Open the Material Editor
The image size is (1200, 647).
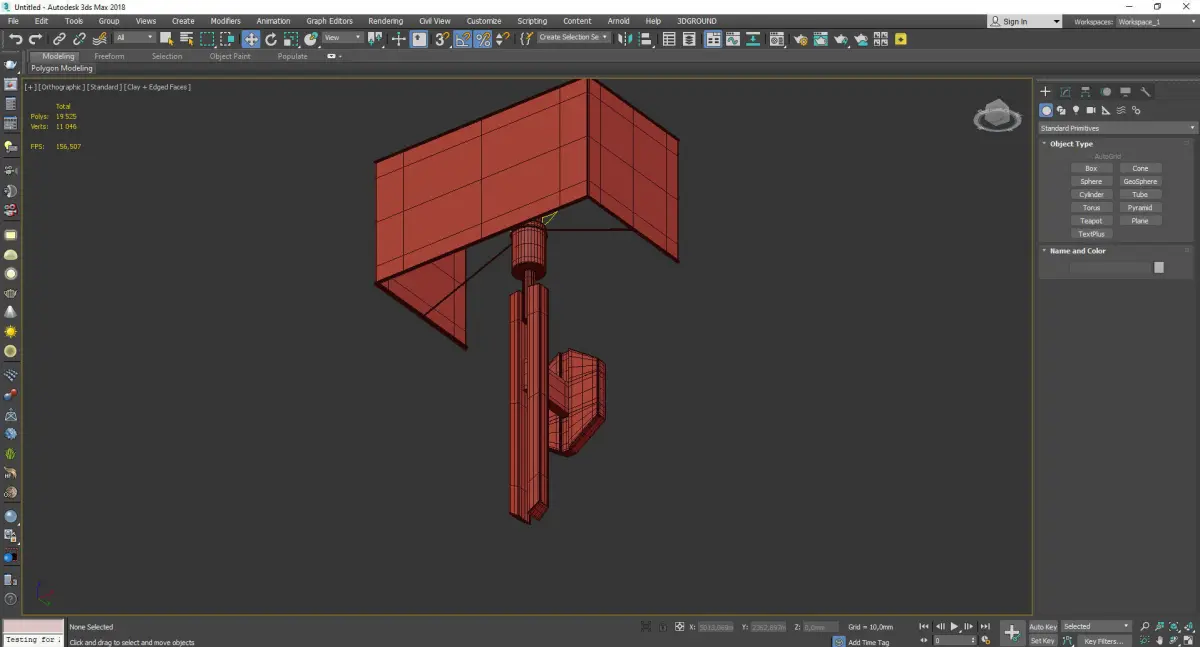779,39
